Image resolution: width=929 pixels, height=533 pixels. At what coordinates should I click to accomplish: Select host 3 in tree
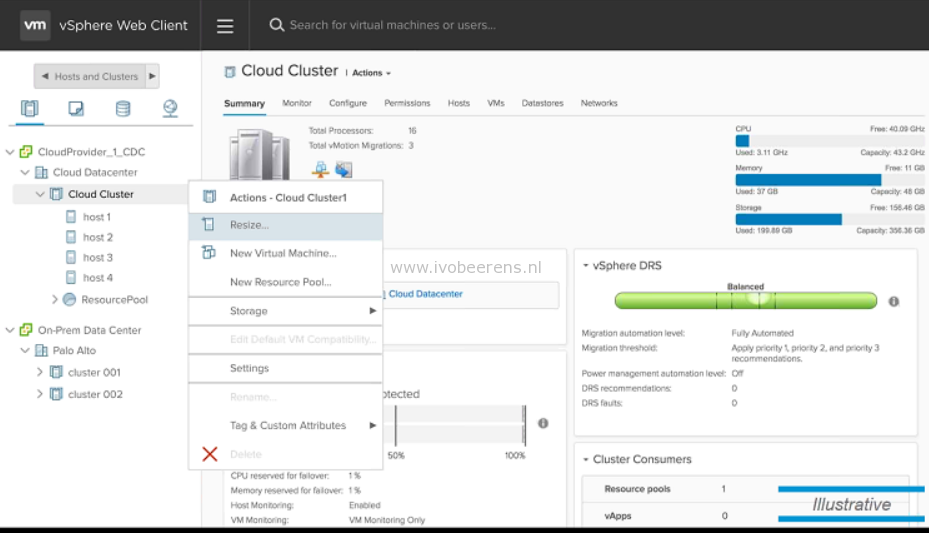point(97,258)
